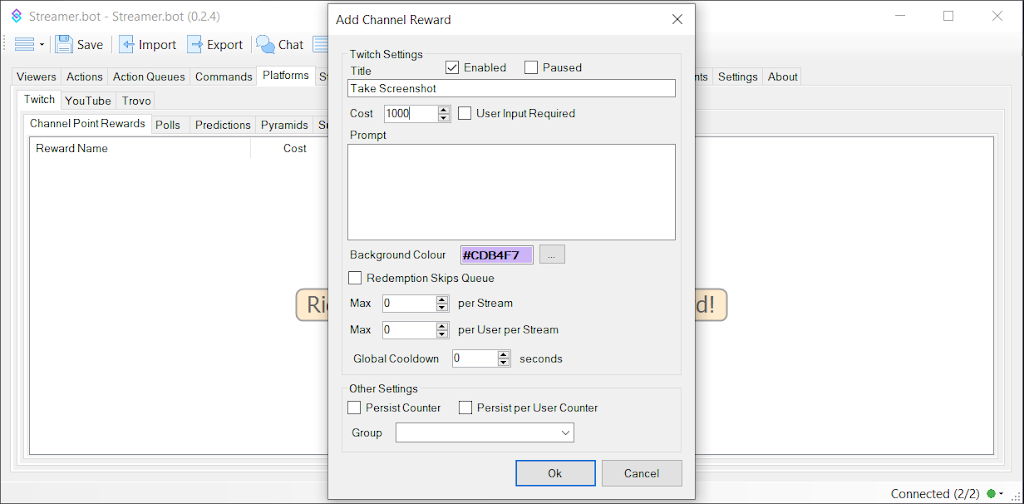Toggle Redemption Skips Queue checkbox
Screen dimensions: 1024x504
tap(355, 278)
